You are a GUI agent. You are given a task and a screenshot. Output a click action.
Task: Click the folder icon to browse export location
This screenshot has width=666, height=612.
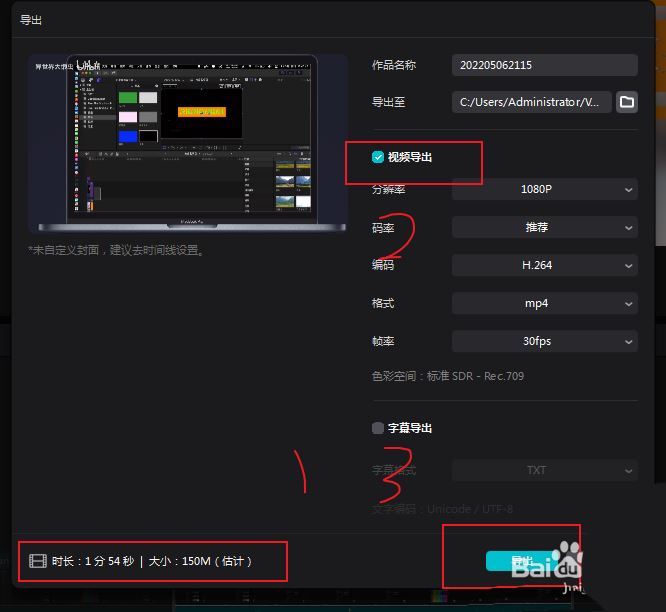(x=626, y=102)
